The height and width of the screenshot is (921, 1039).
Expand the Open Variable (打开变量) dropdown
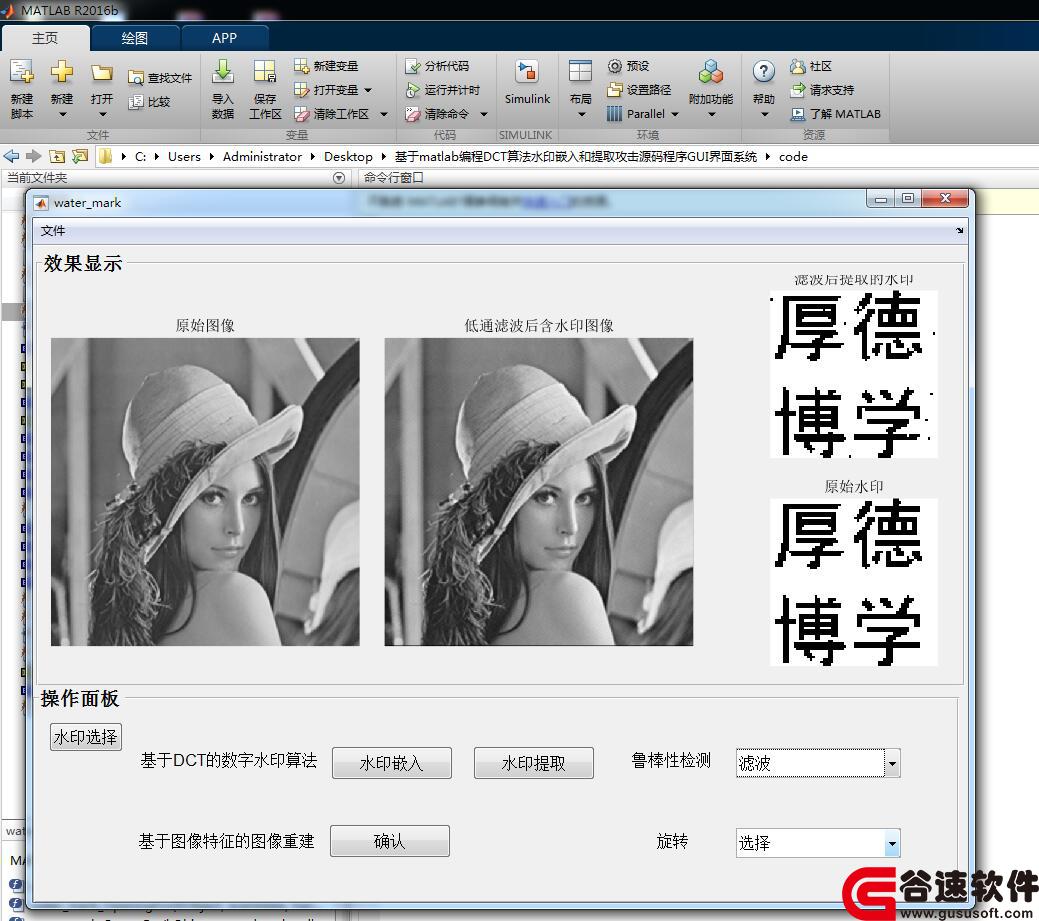point(368,90)
